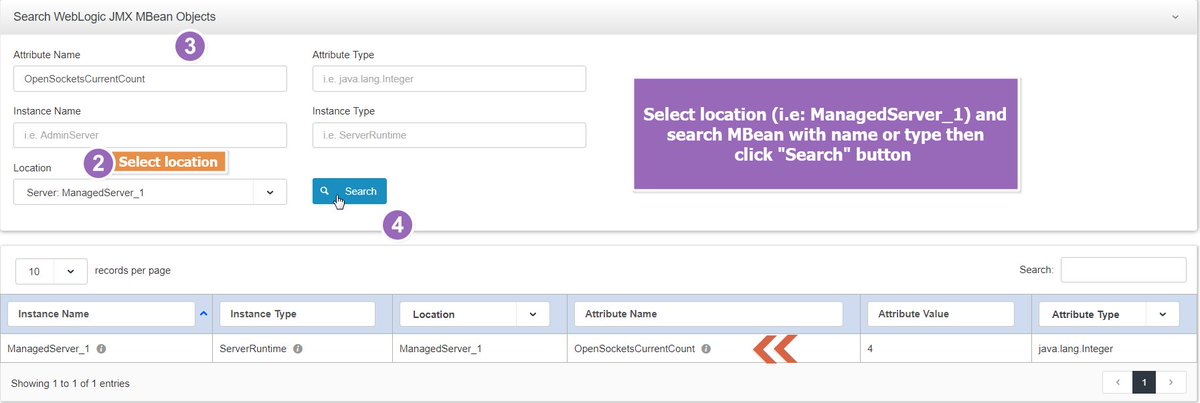Open the Attribute Type column filter dropdown
Viewport: 1200px width, 403px height.
[x=1110, y=314]
